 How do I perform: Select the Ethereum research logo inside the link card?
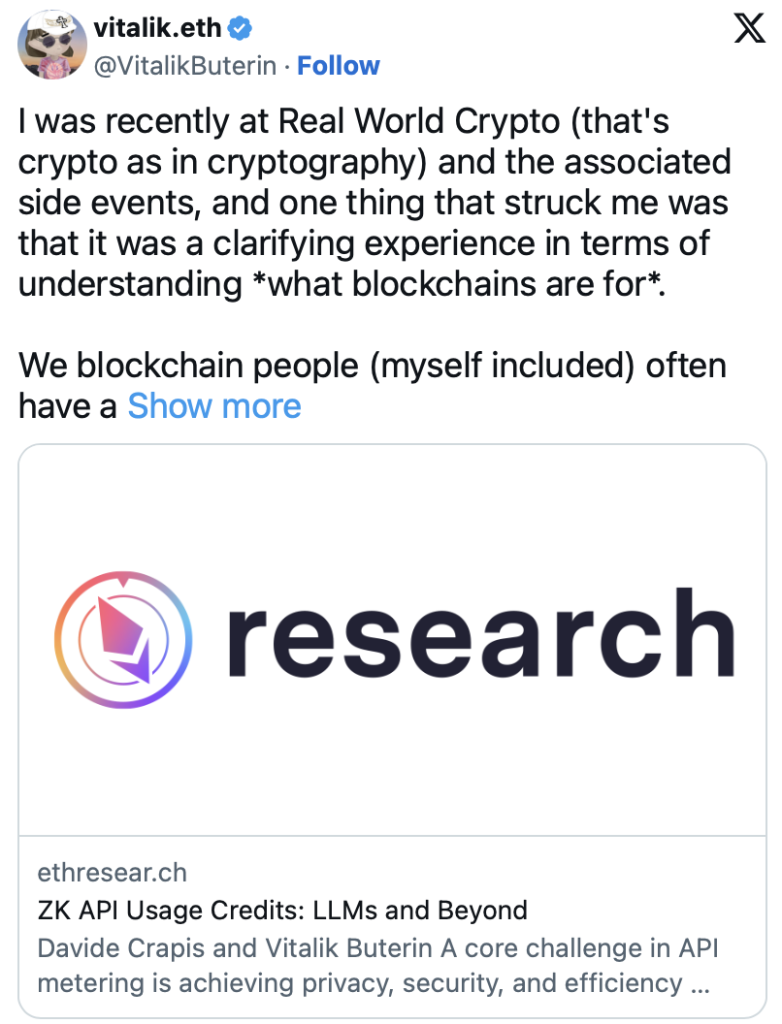click(x=125, y=638)
